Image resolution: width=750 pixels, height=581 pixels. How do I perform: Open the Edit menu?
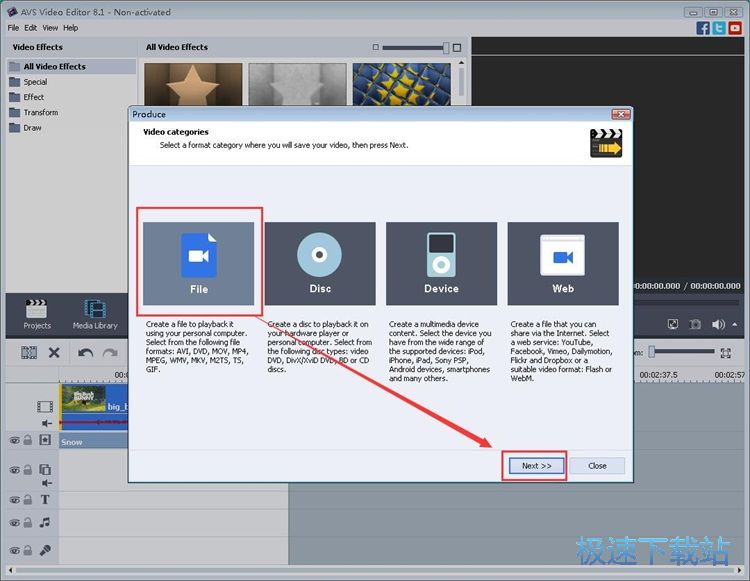[x=31, y=28]
